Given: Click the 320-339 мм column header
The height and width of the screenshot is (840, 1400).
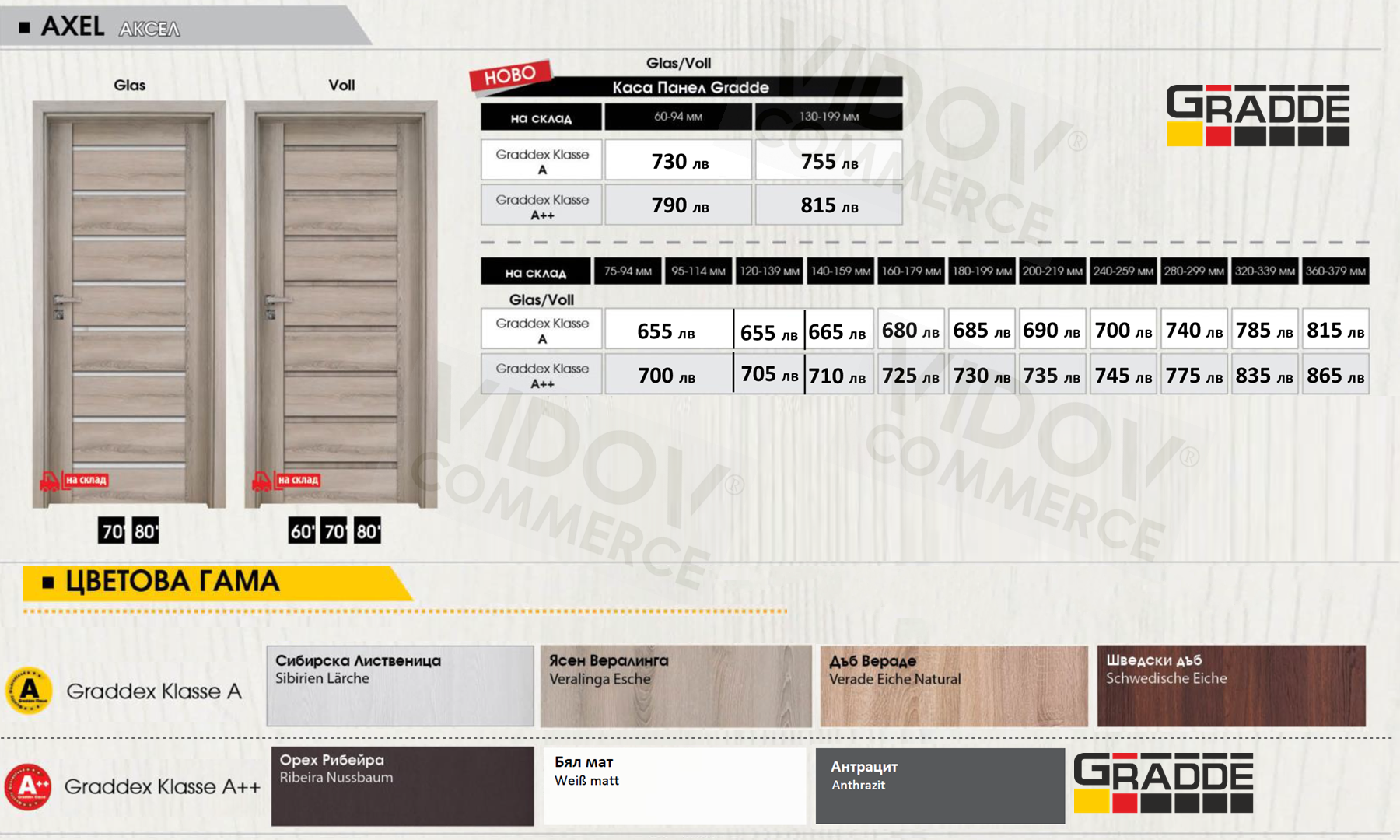Looking at the screenshot, I should [1265, 271].
